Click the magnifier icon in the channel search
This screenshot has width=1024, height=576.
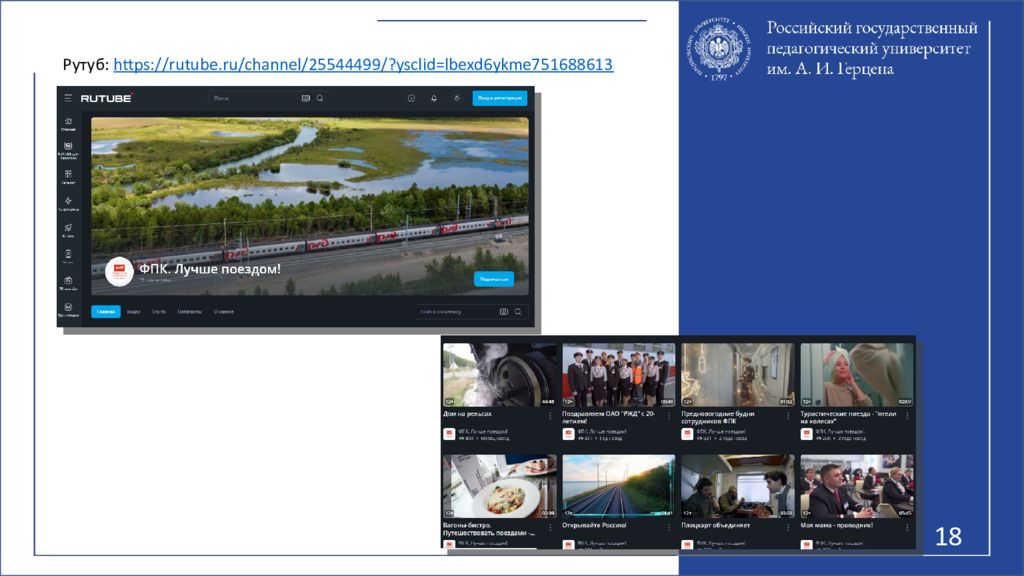pos(518,312)
